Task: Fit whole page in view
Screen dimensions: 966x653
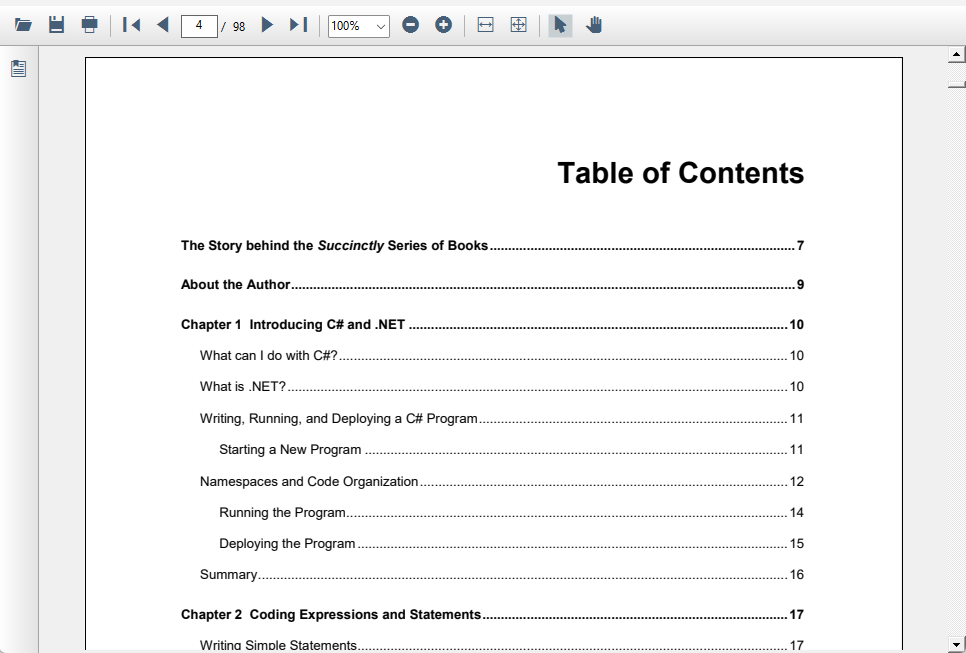Action: tap(519, 25)
